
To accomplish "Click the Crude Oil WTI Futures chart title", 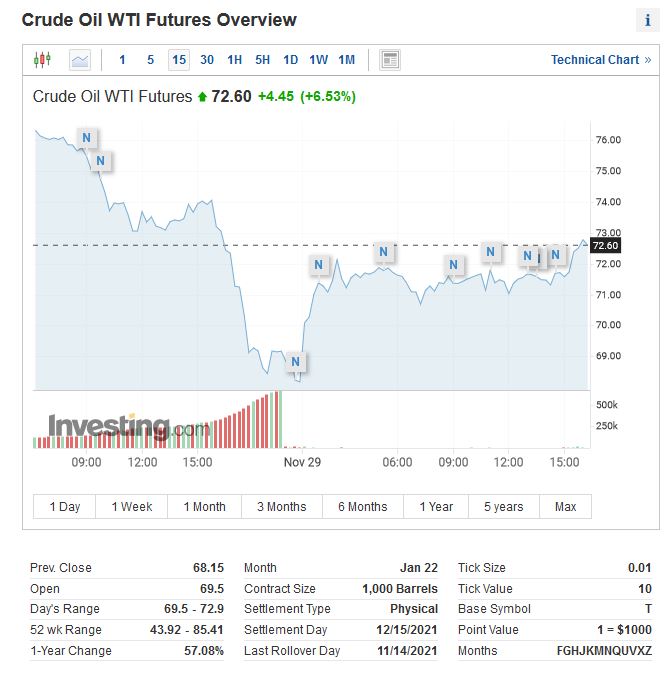I will point(112,97).
